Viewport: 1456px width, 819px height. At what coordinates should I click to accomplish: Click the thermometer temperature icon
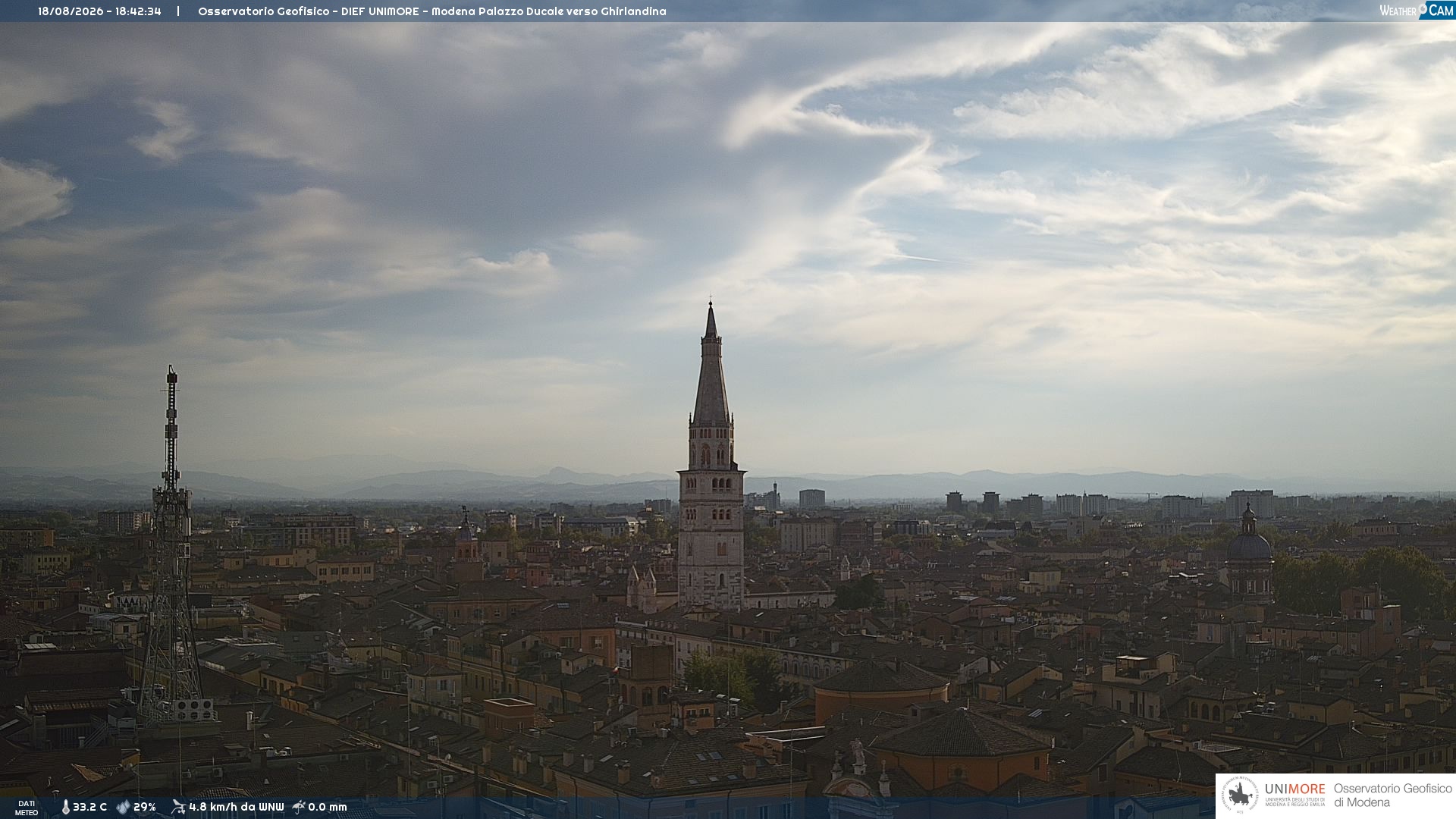tap(65, 808)
